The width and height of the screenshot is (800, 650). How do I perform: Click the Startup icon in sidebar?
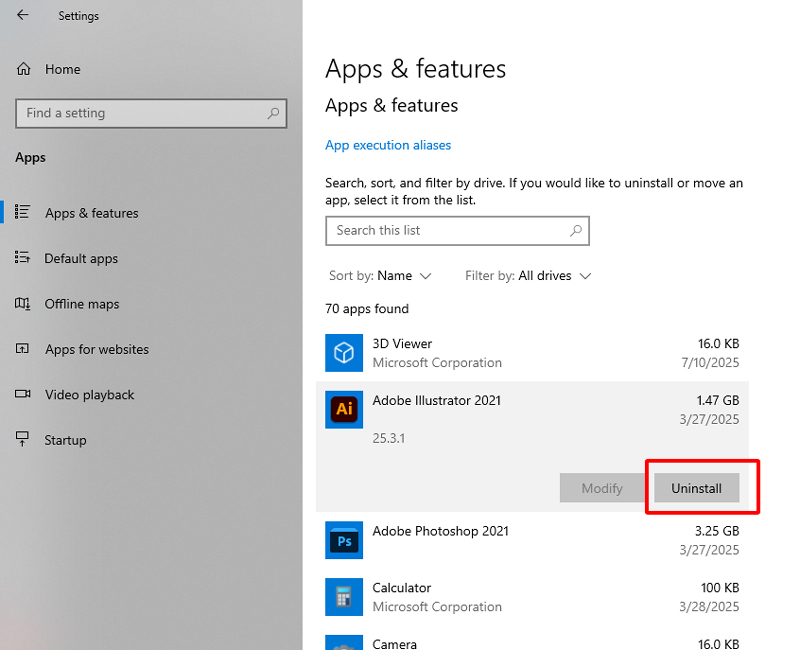click(22, 438)
